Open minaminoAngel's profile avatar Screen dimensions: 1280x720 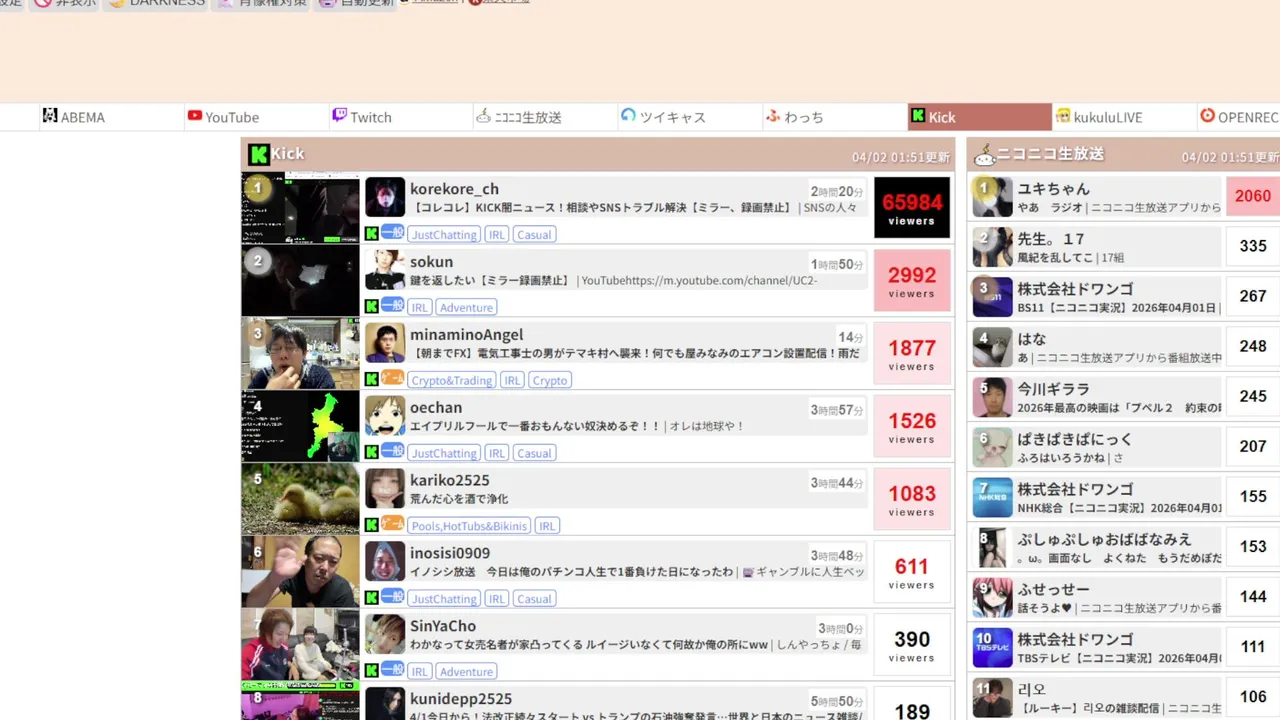coord(385,343)
